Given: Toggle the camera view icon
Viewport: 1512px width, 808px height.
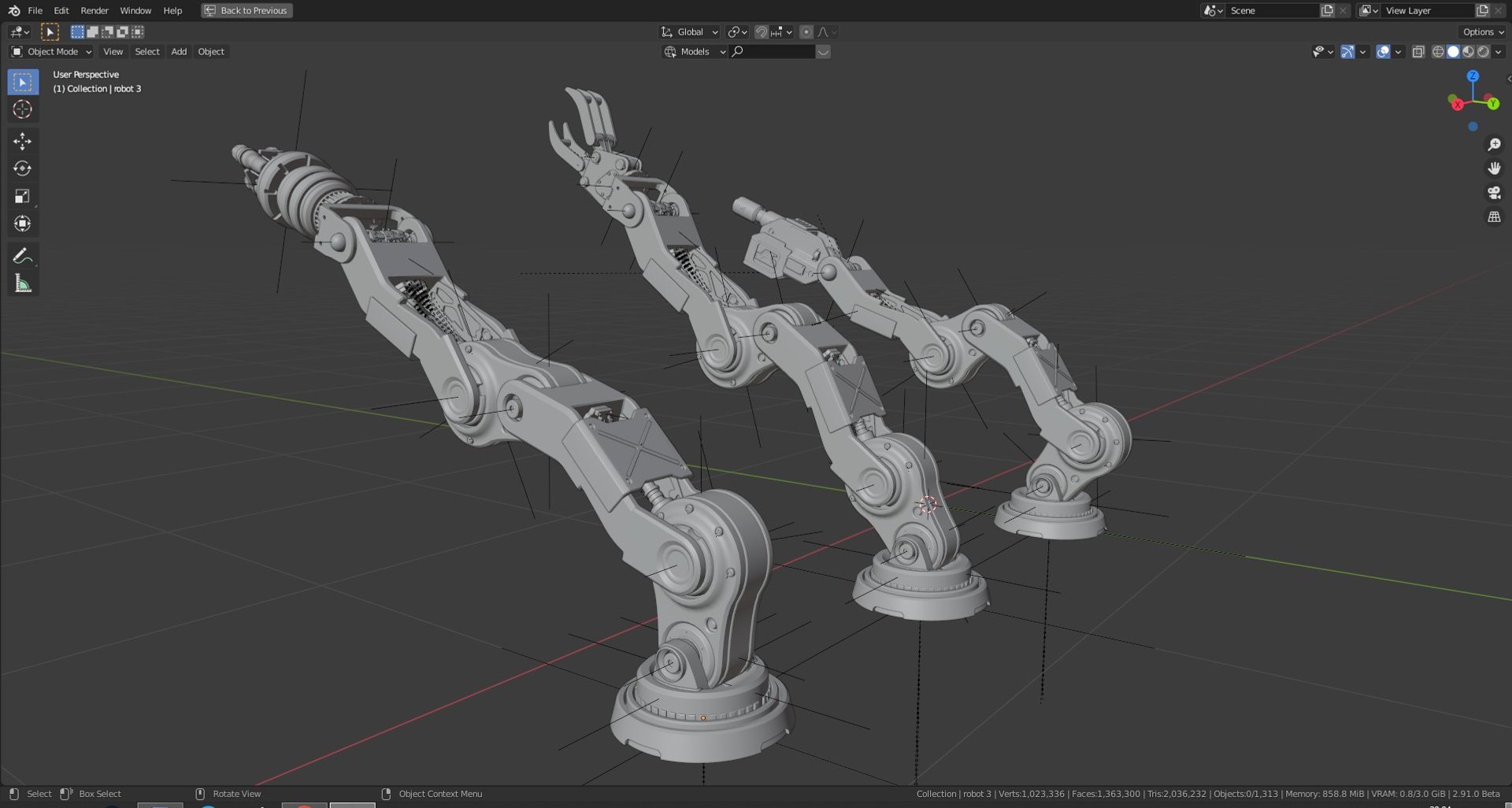Looking at the screenshot, I should pos(1494,193).
